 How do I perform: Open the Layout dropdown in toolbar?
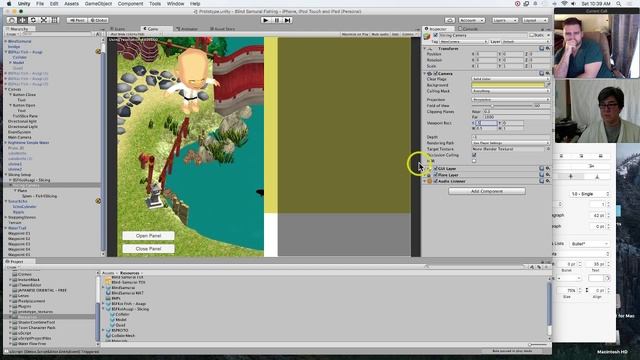click(x=535, y=20)
